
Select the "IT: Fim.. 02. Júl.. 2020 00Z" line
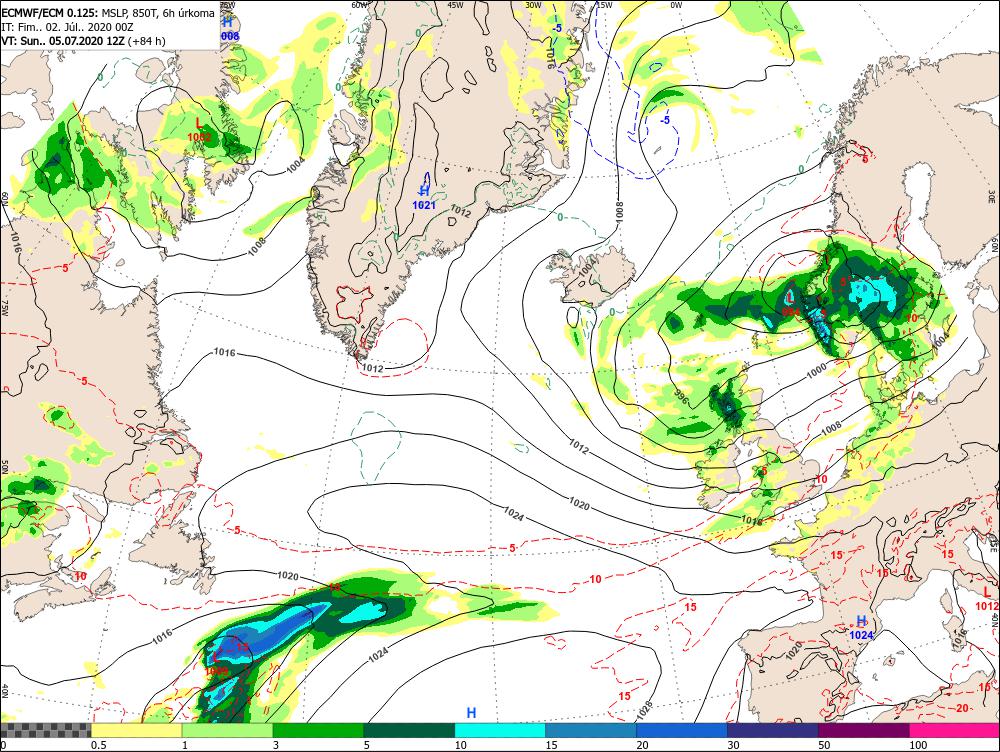68,27
